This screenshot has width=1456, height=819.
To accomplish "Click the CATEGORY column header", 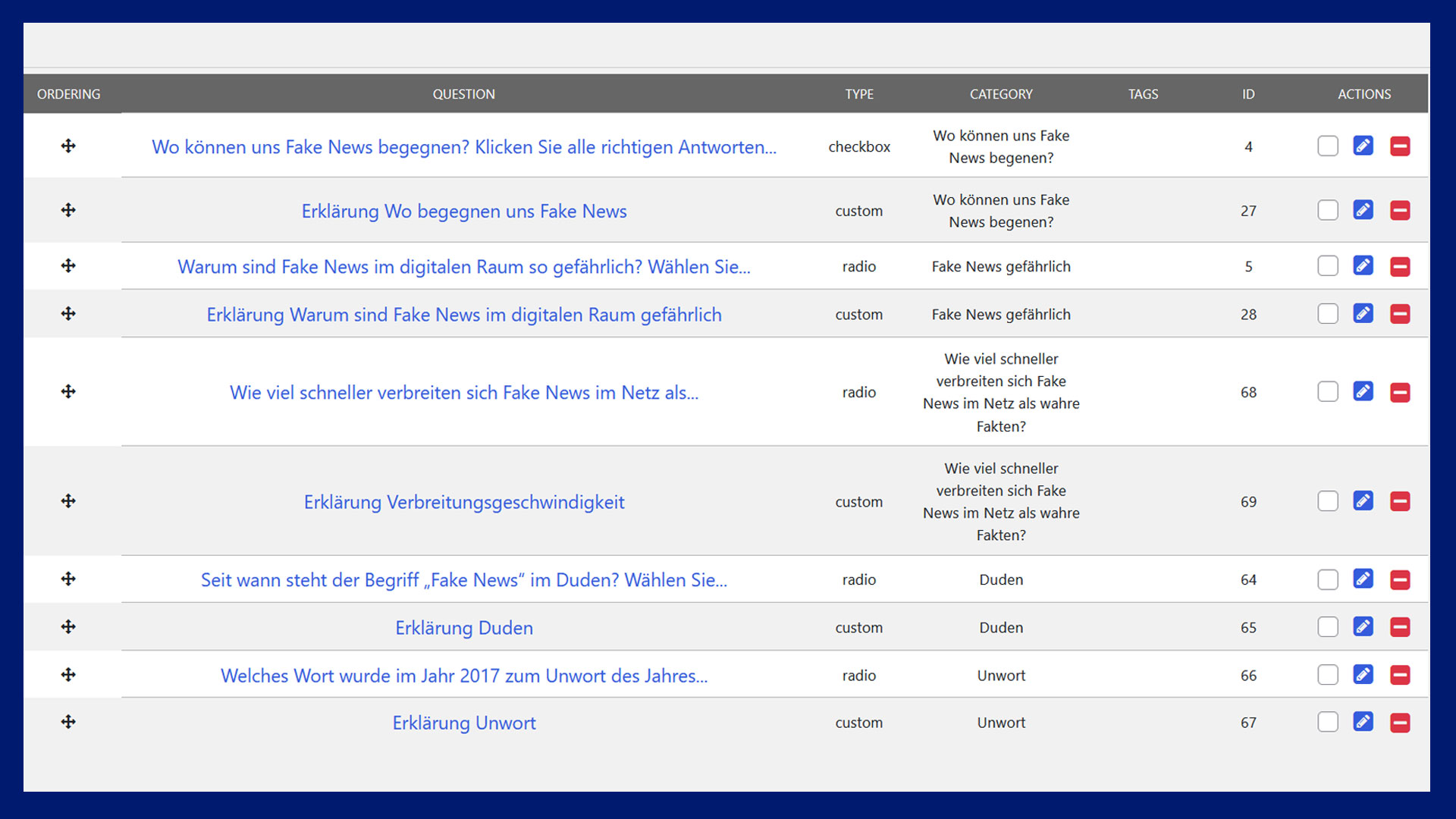I will [x=1001, y=94].
